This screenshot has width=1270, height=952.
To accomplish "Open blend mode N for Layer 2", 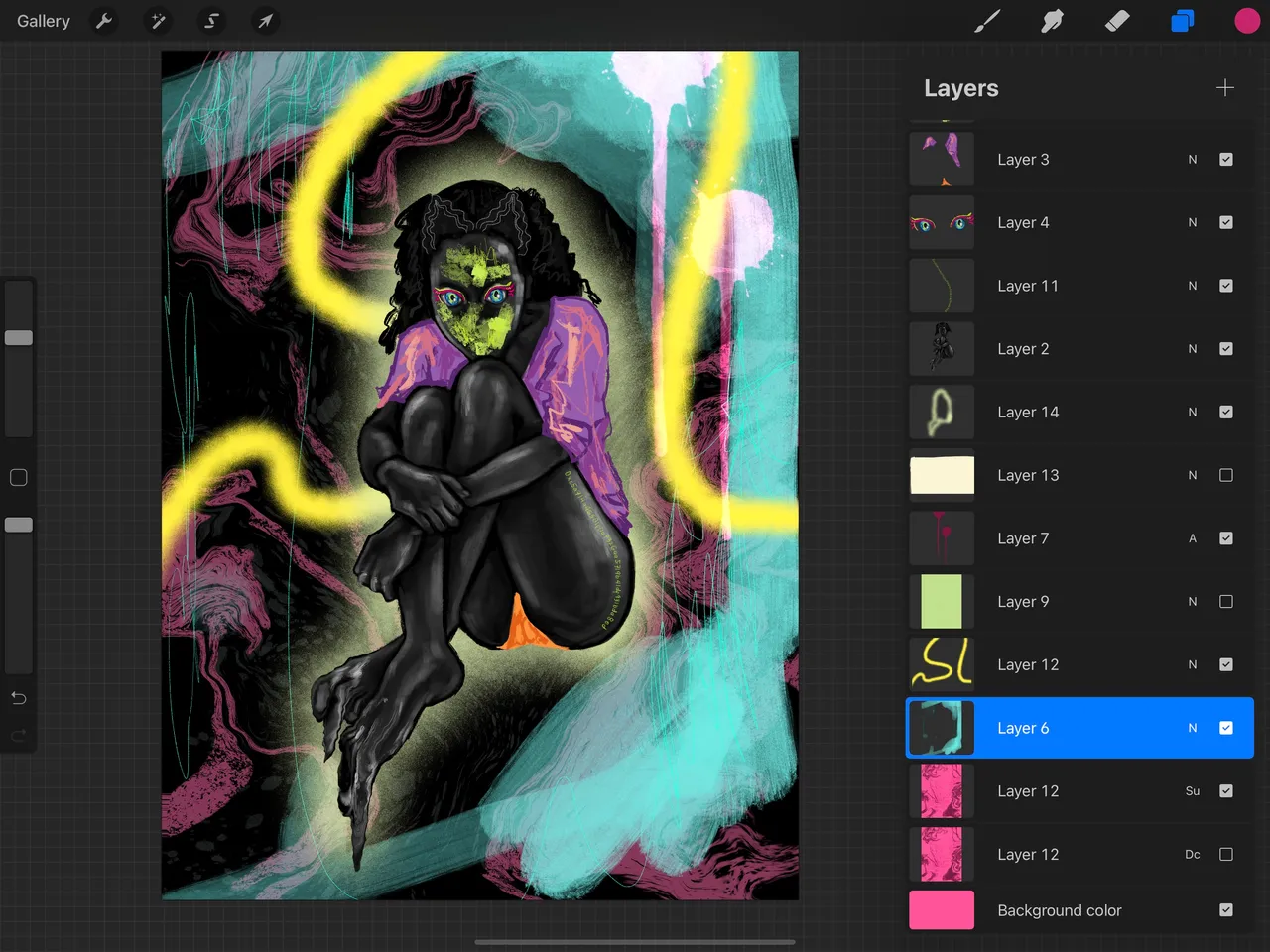I will [1193, 349].
